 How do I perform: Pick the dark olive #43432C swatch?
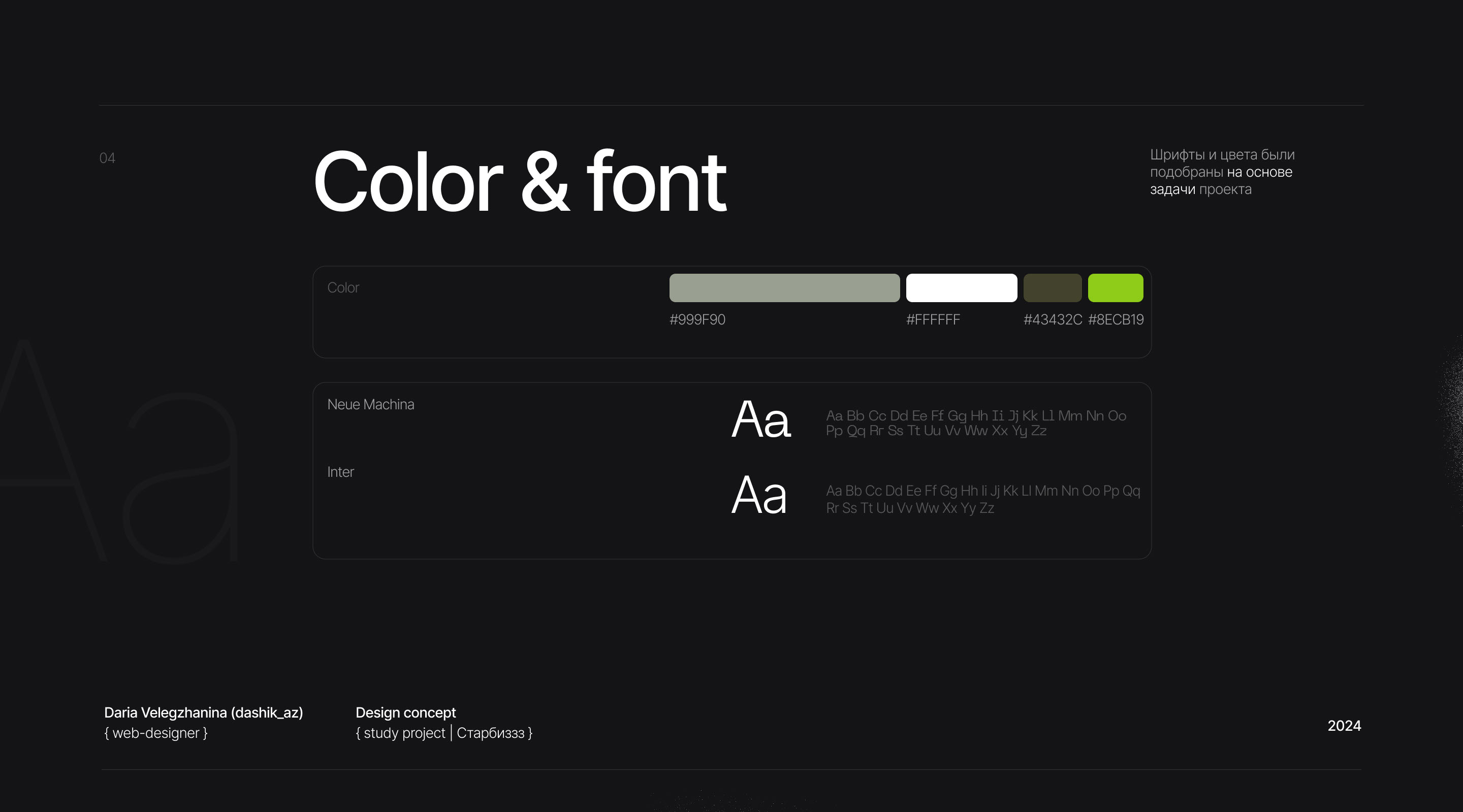1052,288
